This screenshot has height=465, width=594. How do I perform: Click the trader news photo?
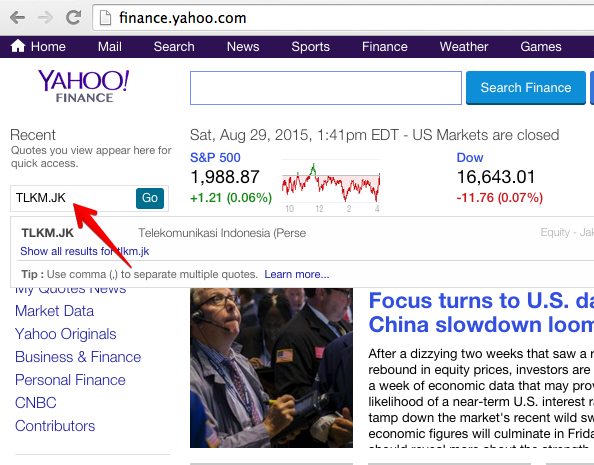(x=271, y=368)
